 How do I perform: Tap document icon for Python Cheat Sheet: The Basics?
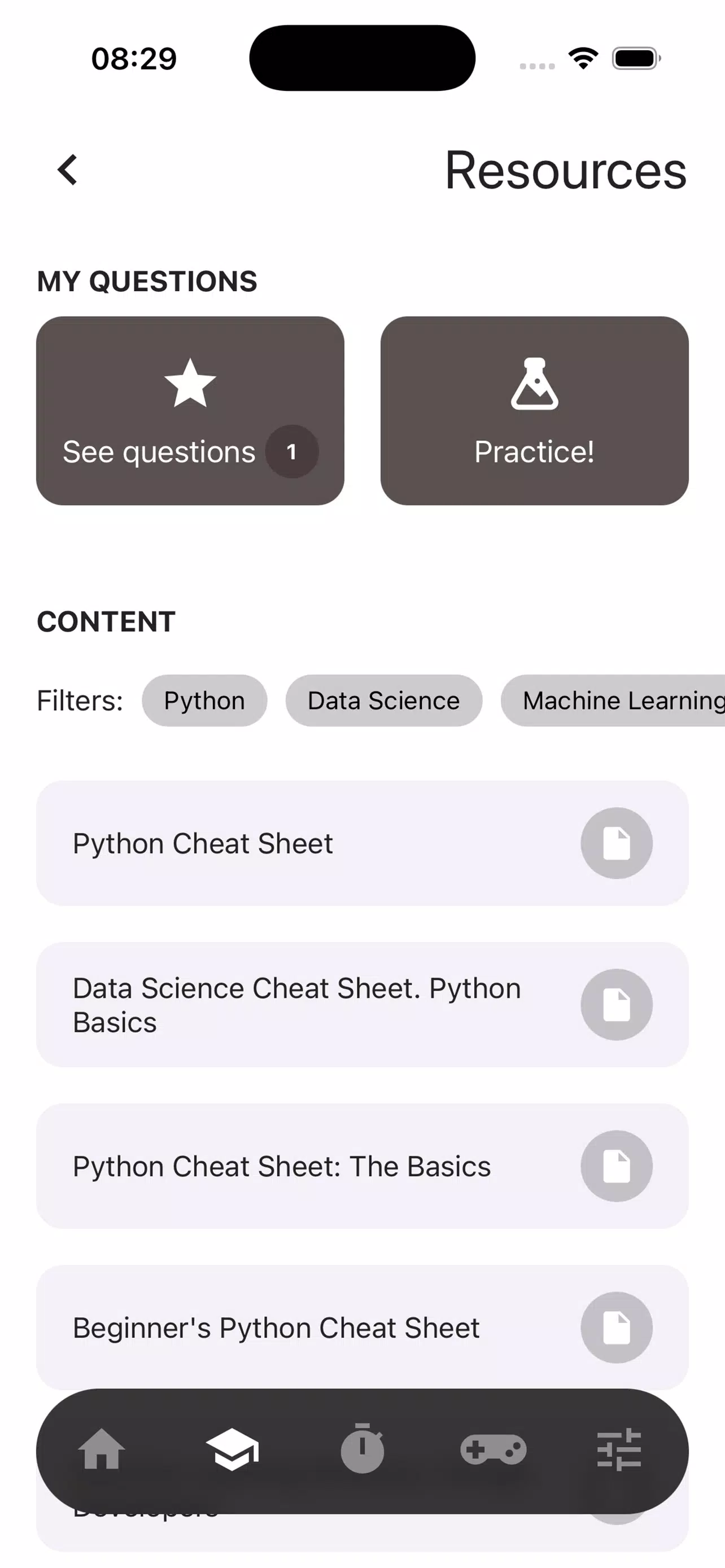click(617, 1166)
